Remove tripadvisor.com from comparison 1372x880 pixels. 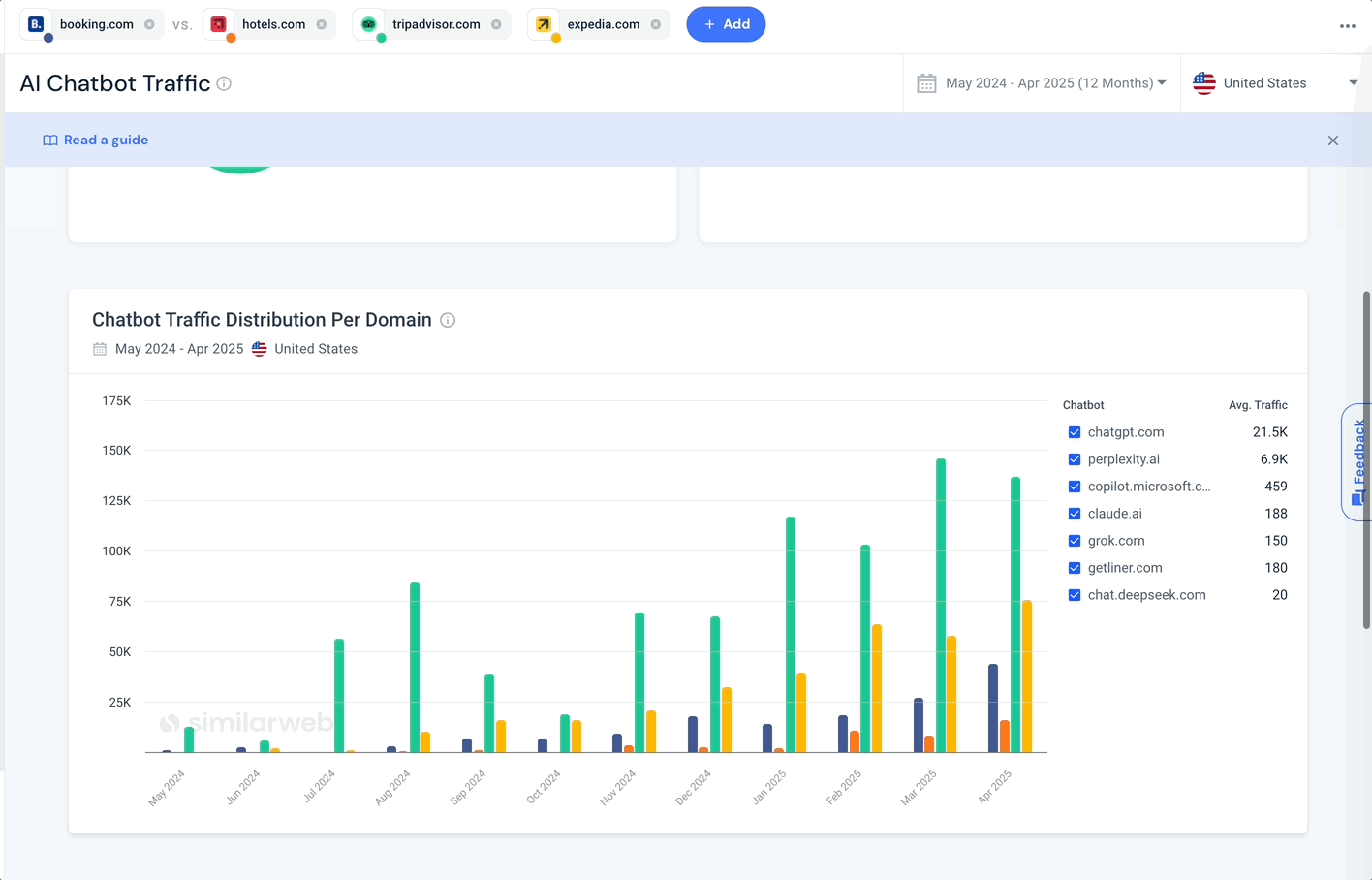pos(496,24)
